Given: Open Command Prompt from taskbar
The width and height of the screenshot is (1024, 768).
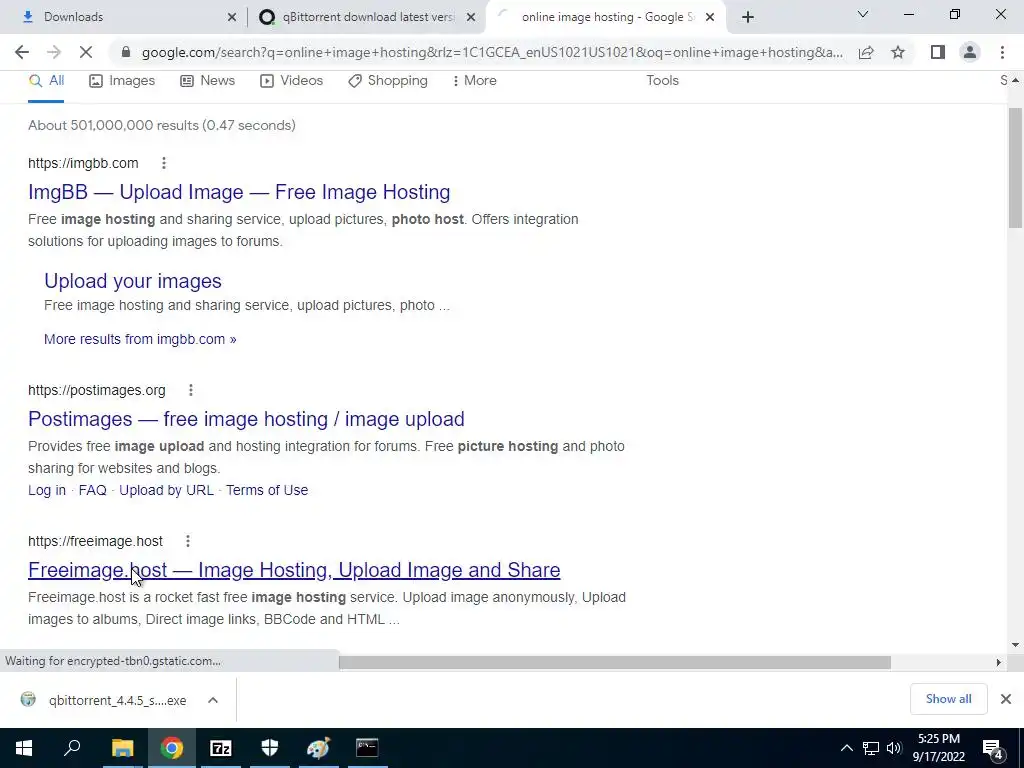Looking at the screenshot, I should pyautogui.click(x=367, y=748).
